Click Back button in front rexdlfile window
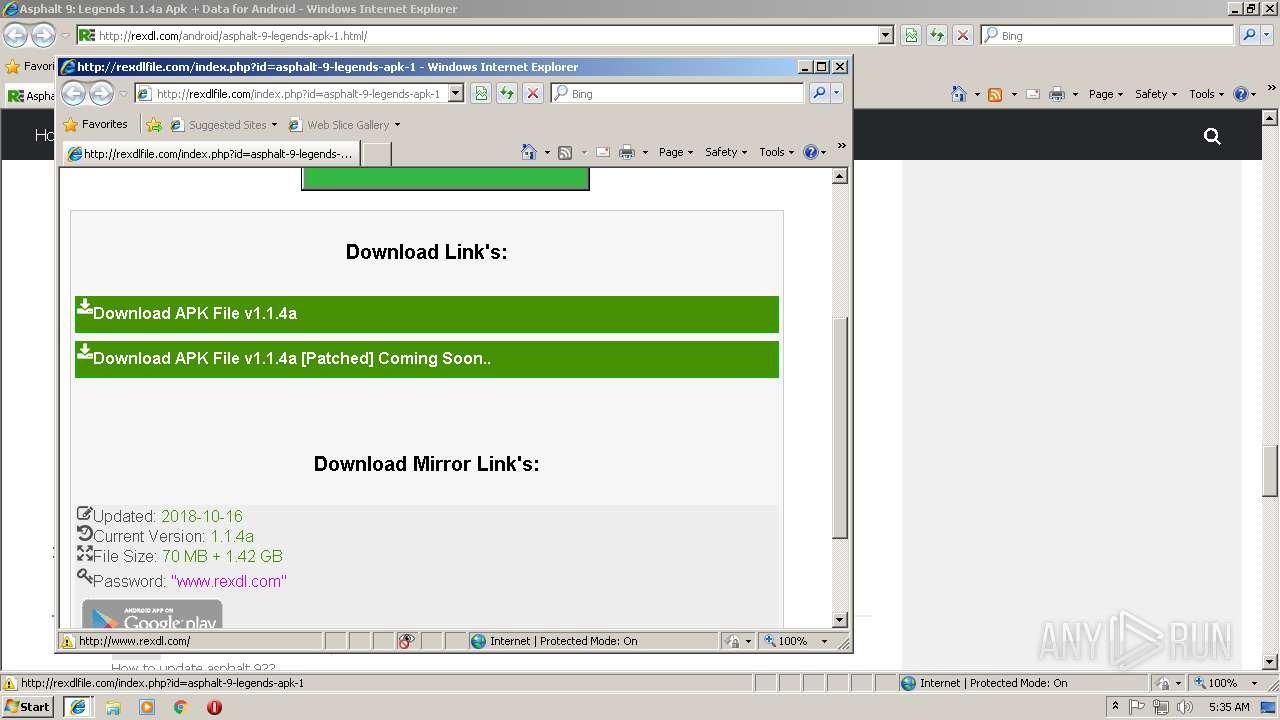1280x720 pixels. [74, 93]
